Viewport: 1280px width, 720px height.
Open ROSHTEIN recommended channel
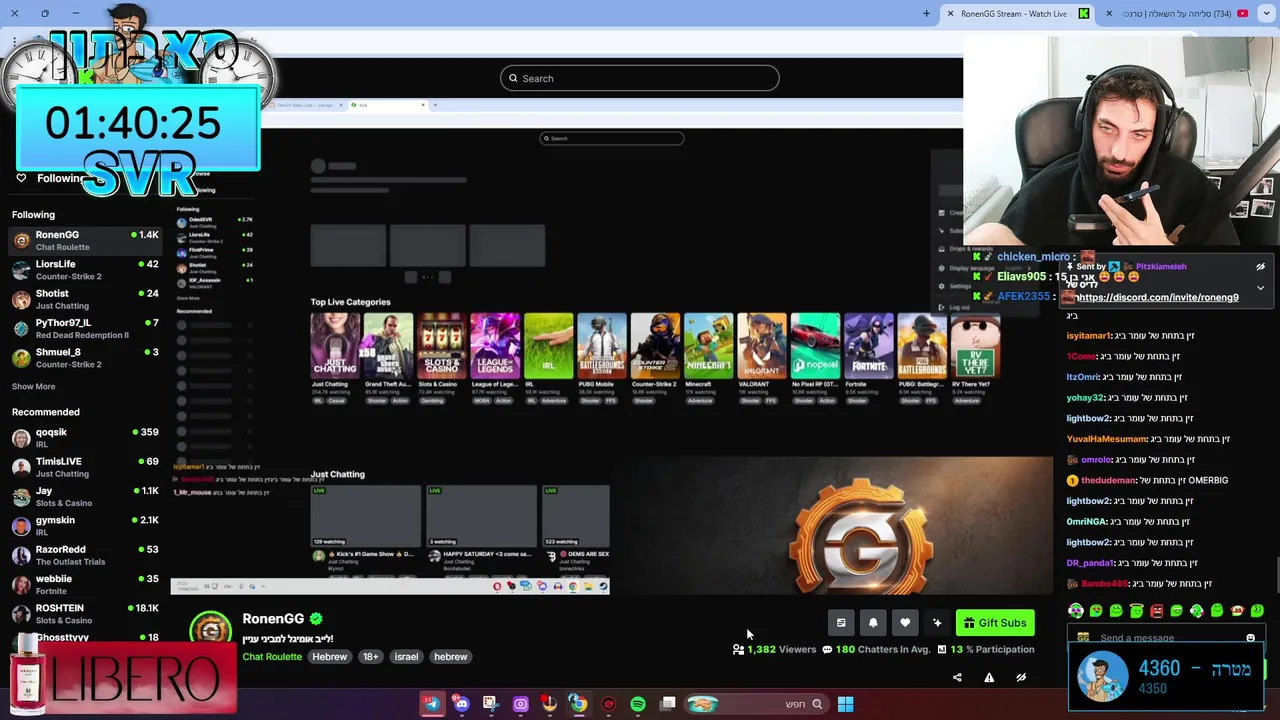pyautogui.click(x=85, y=613)
